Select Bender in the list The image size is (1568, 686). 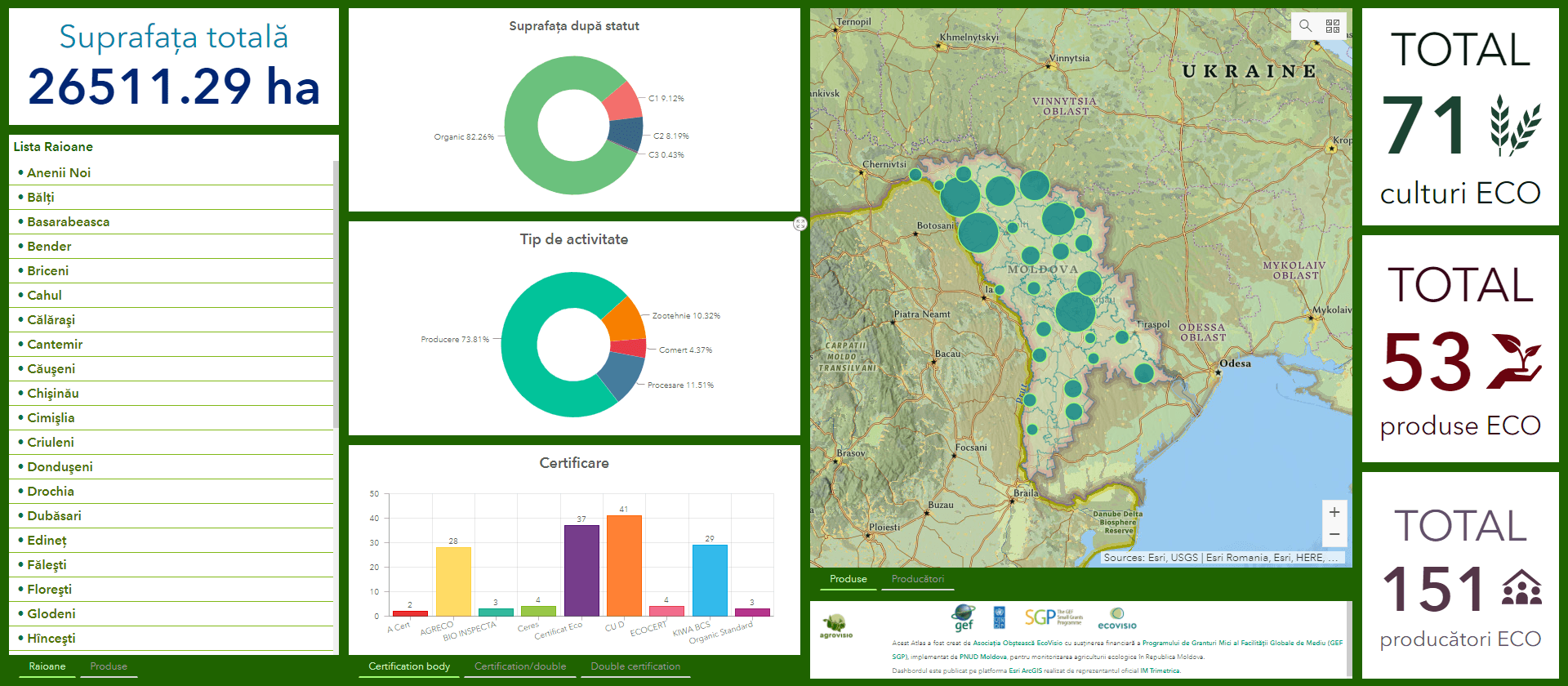[171, 247]
